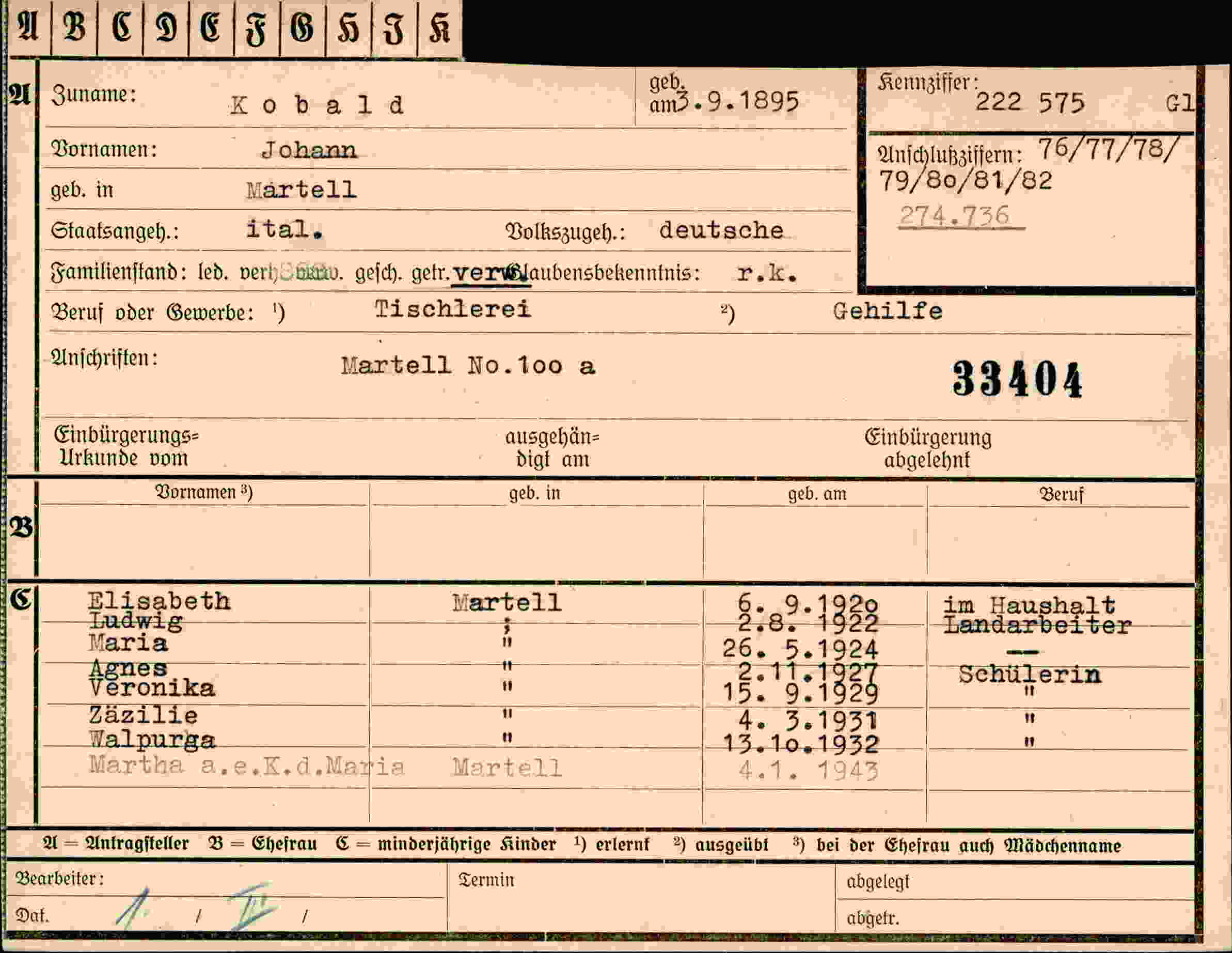Click the occupation Schülerin
This screenshot has height=953, width=1232.
pos(1030,674)
